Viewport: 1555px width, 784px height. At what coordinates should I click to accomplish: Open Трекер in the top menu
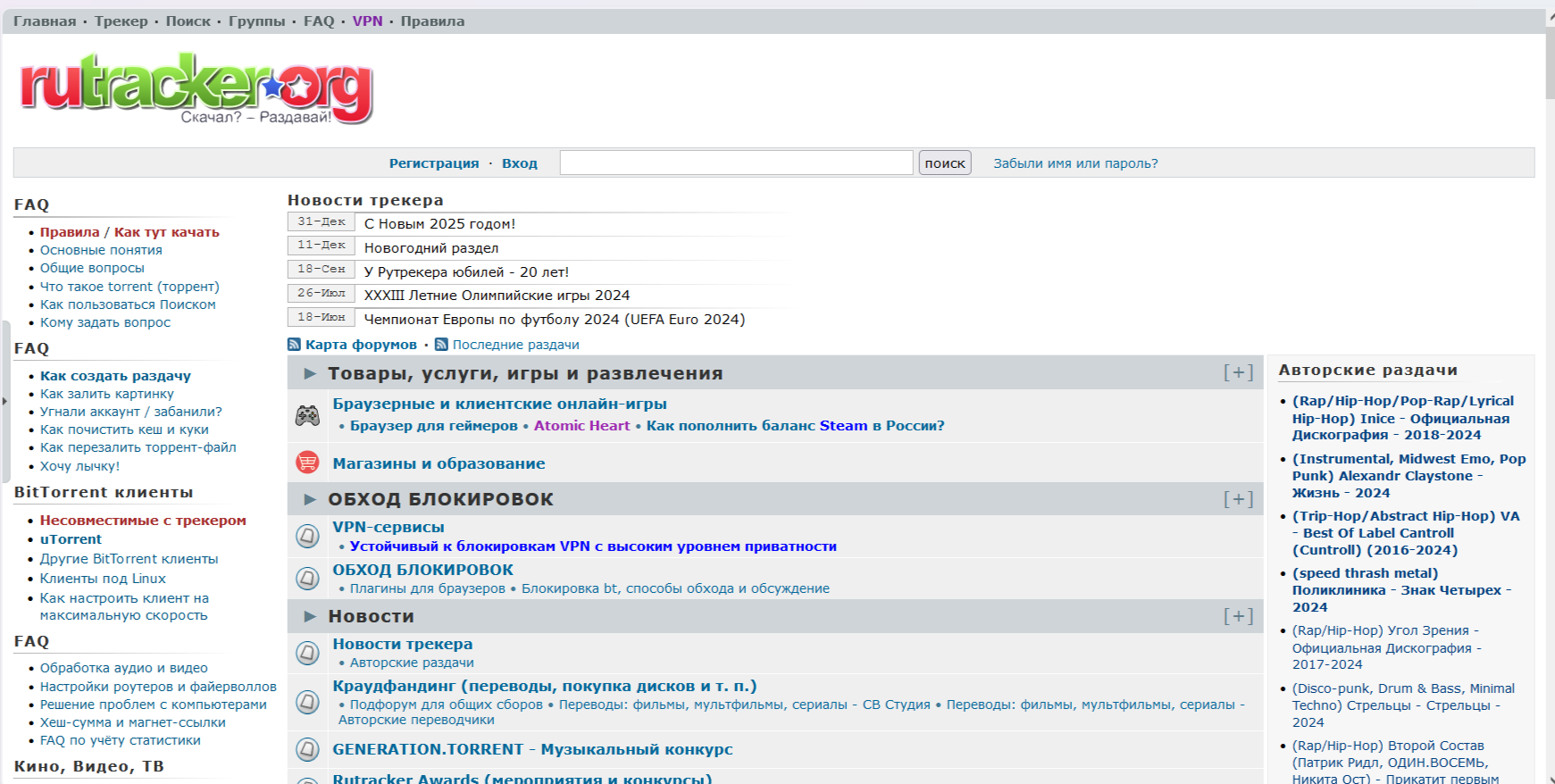pos(121,21)
